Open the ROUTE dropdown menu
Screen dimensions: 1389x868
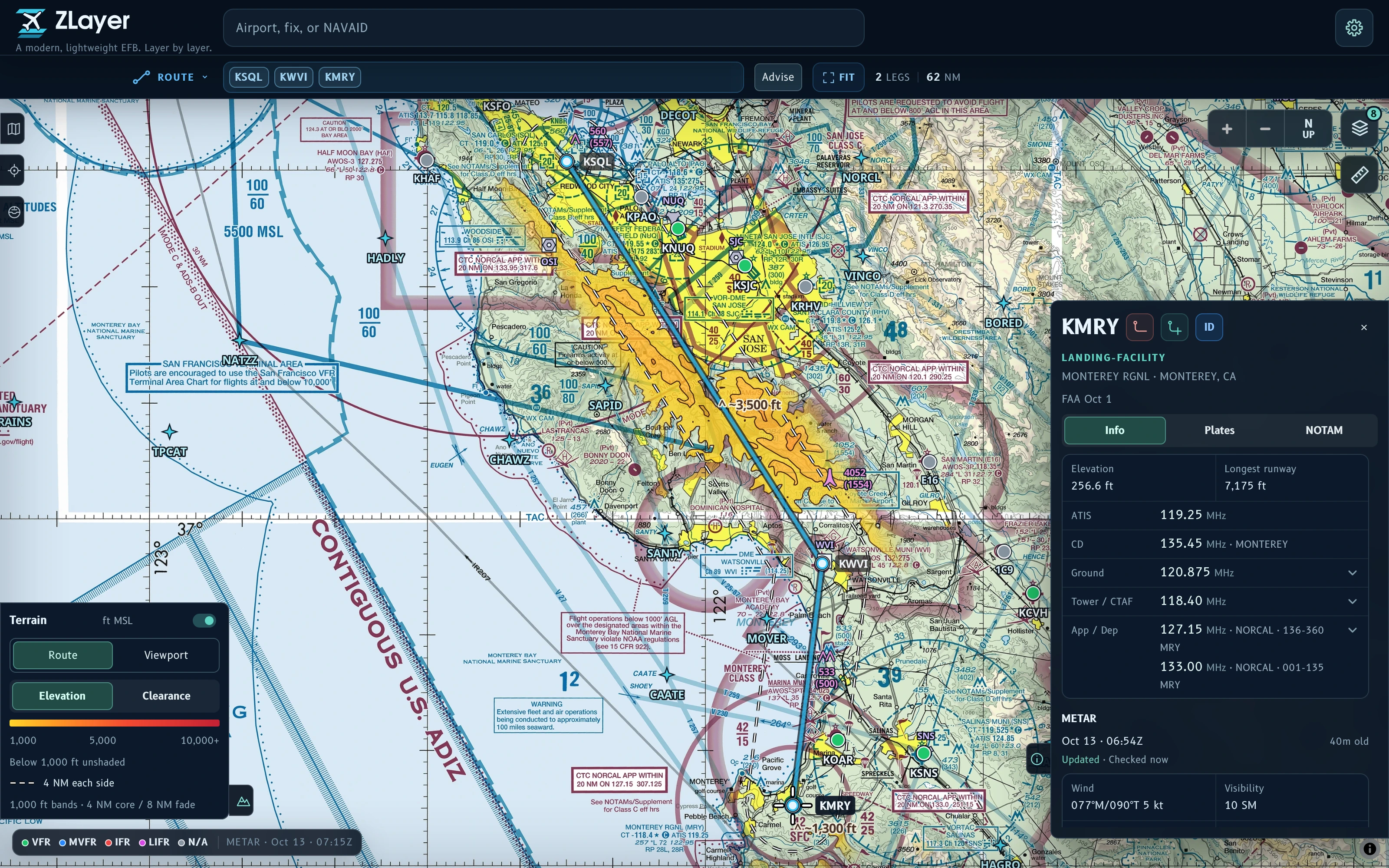point(170,77)
